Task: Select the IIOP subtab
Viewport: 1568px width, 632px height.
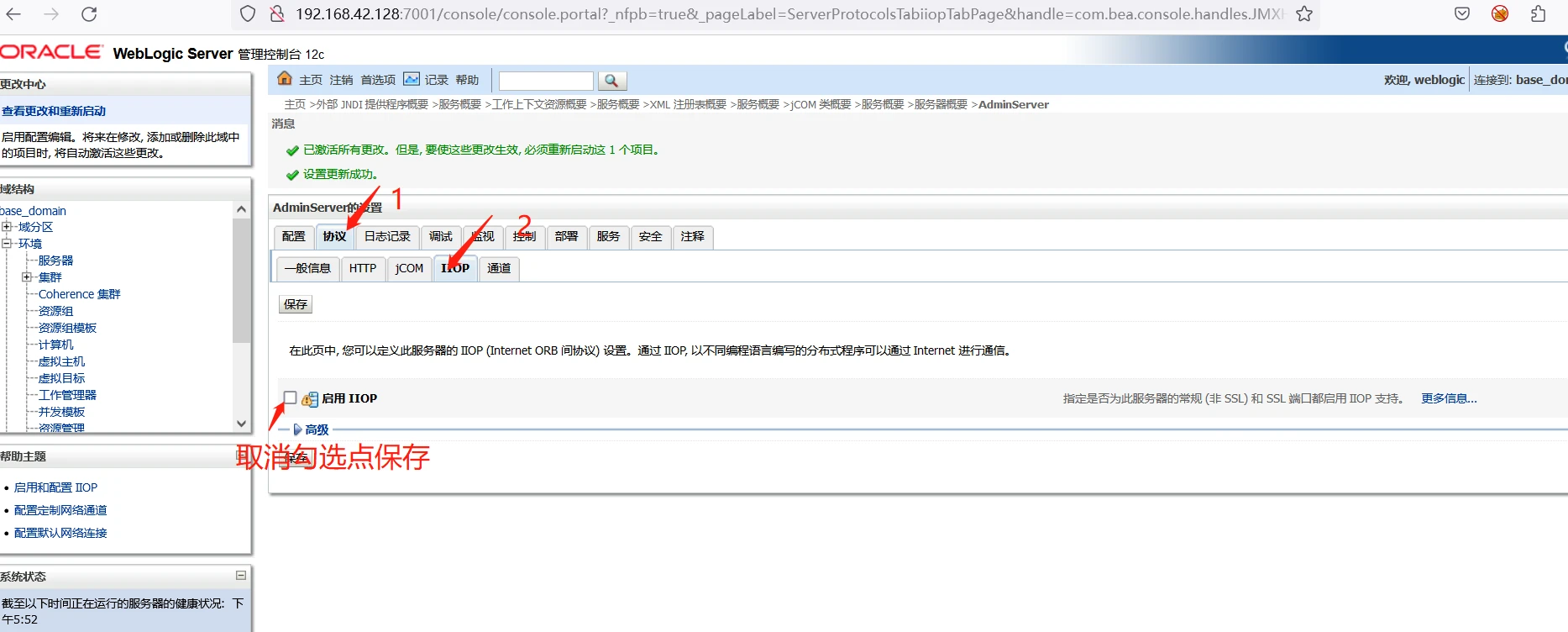Action: click(455, 269)
